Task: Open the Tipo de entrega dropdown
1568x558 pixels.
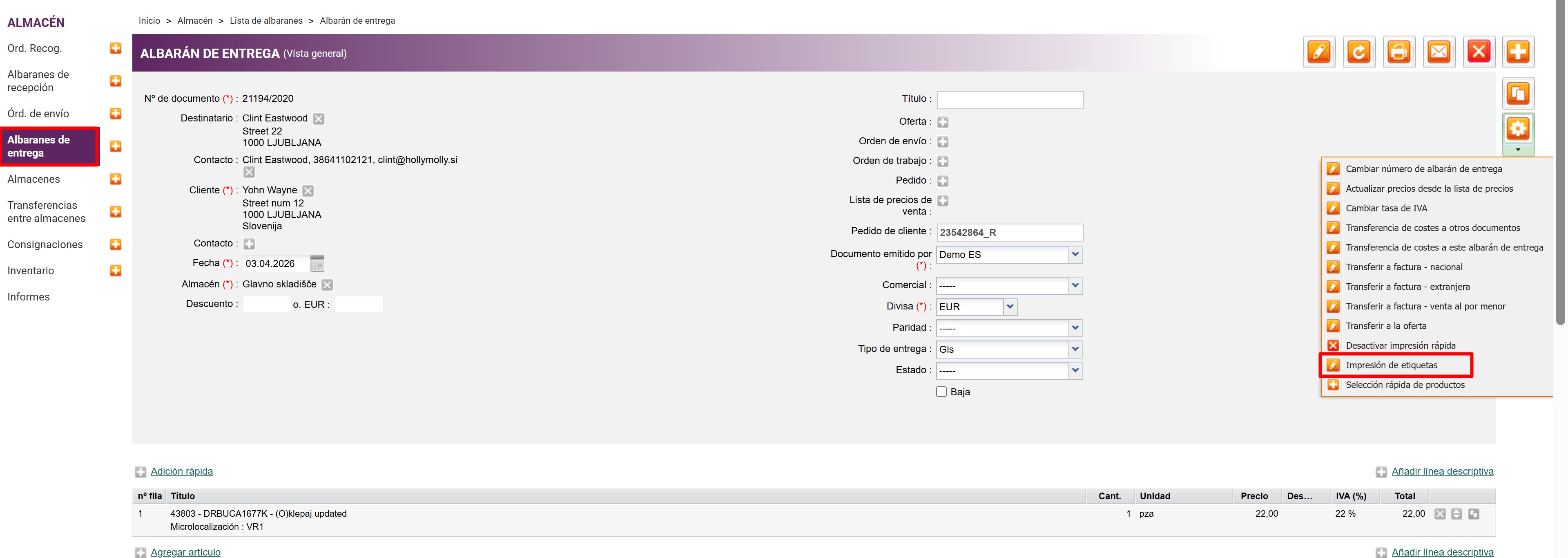Action: pyautogui.click(x=1075, y=349)
